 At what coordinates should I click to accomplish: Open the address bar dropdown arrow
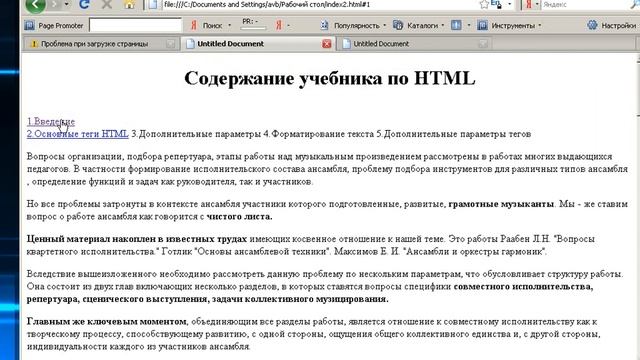tap(509, 4)
